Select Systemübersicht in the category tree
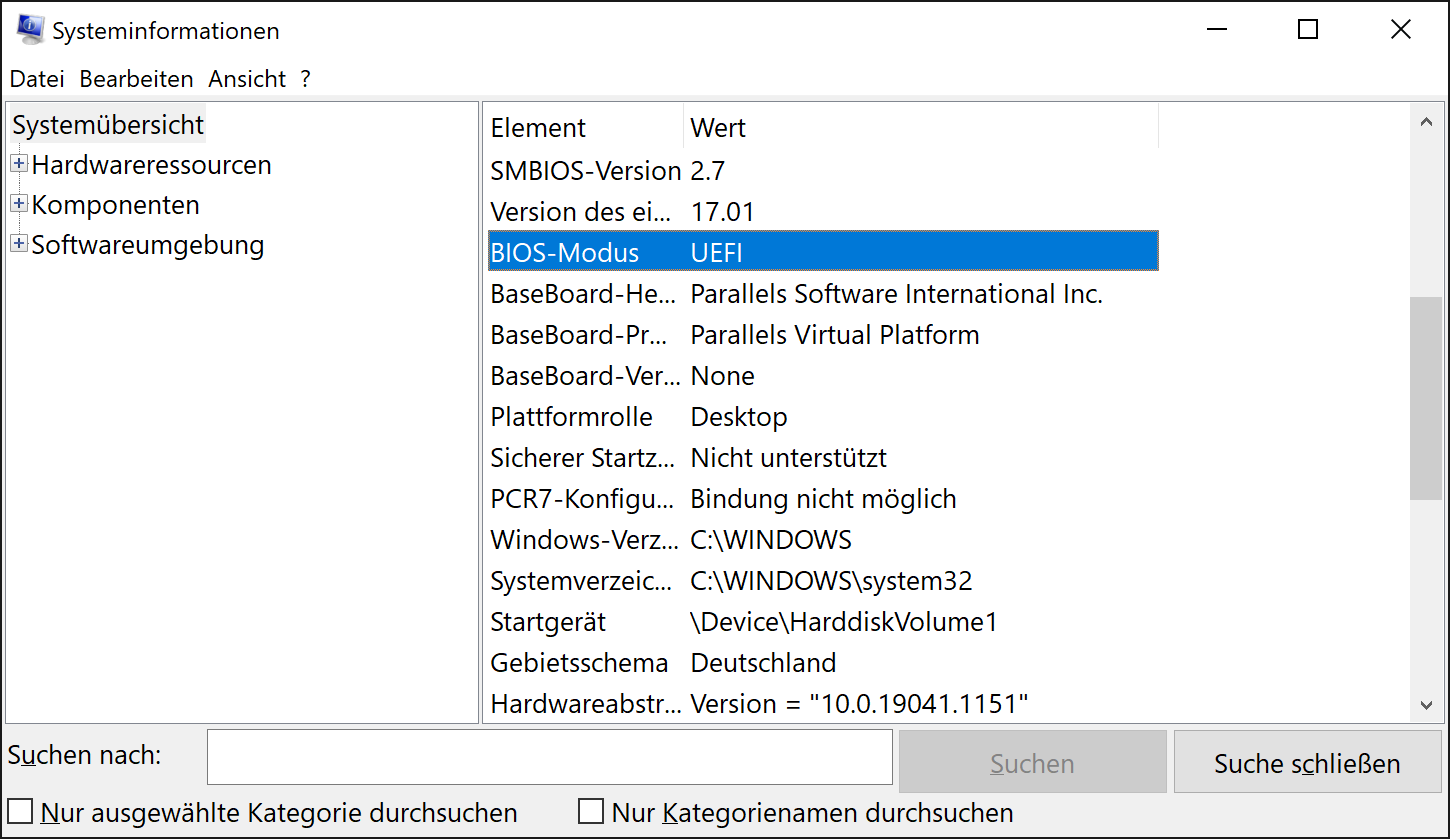 click(x=107, y=124)
